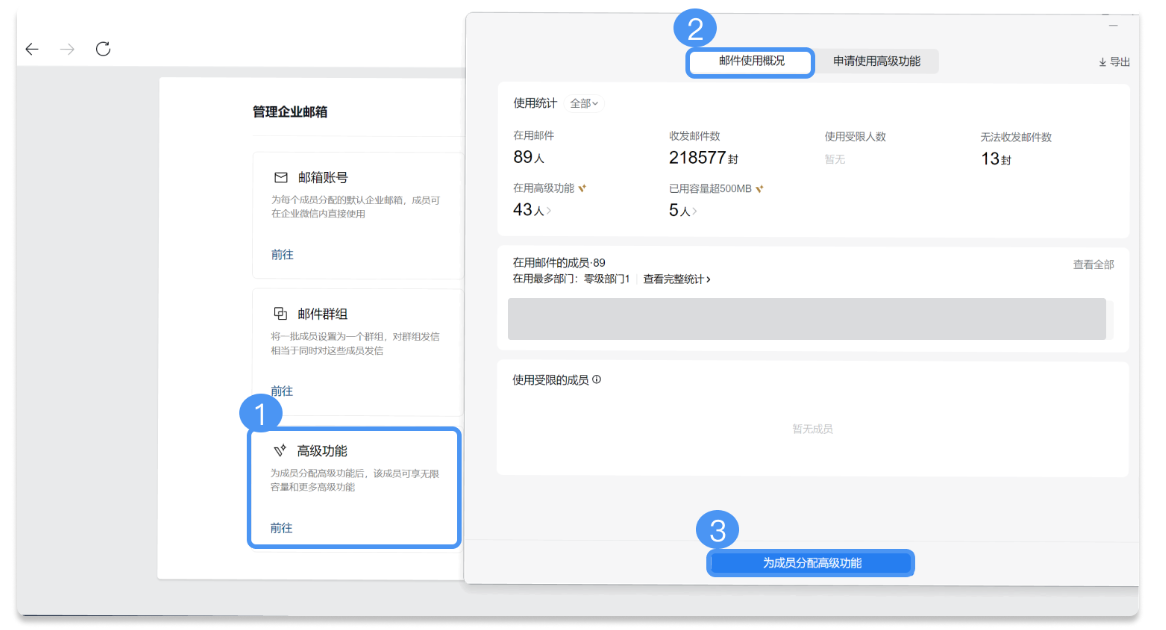Switch to the 申请使用高级功能 tab
This screenshot has height=630, width=1166.
(x=878, y=61)
